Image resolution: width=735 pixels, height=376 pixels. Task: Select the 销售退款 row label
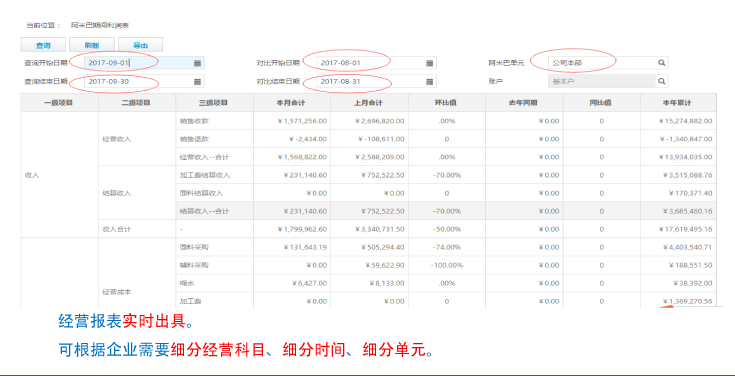(x=194, y=139)
